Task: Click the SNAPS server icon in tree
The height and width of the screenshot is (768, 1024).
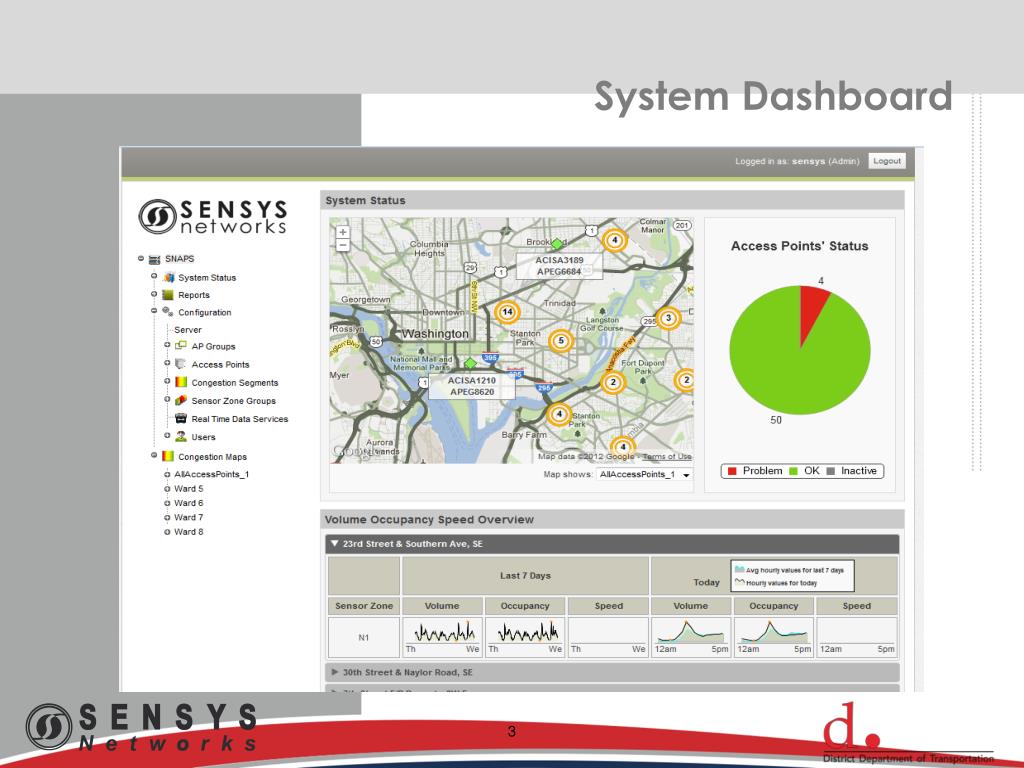Action: (154, 259)
